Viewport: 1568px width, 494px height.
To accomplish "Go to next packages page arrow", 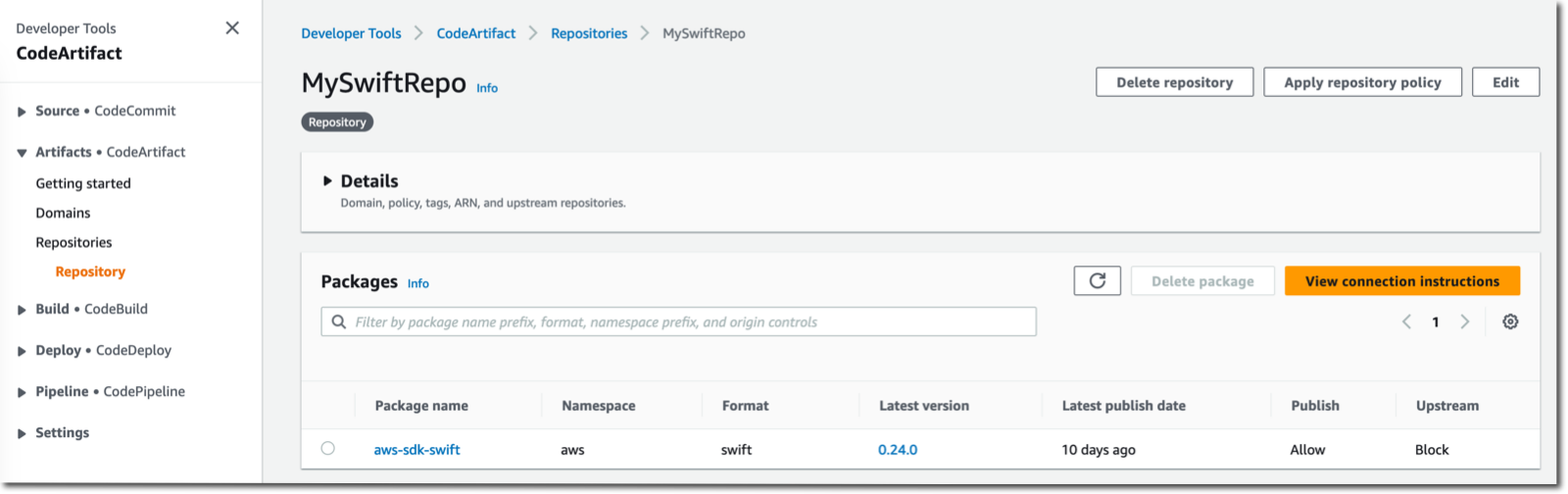I will tap(1465, 321).
